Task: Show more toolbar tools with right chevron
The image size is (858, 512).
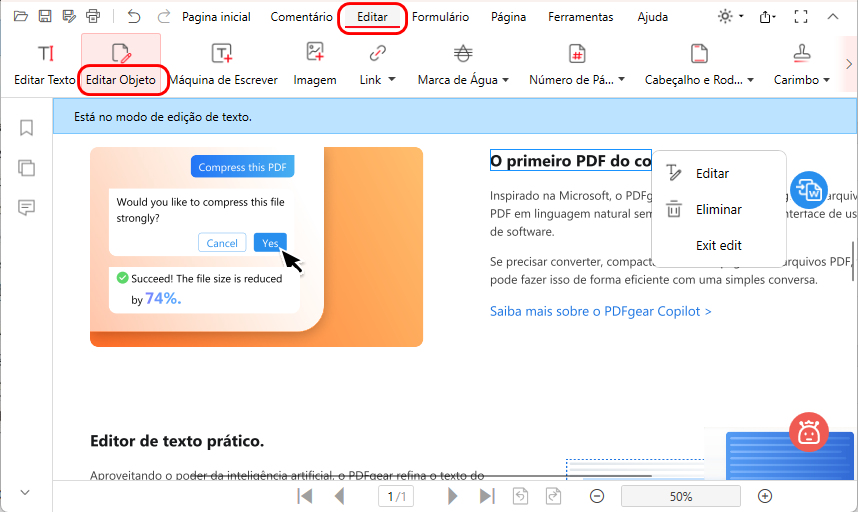Action: pyautogui.click(x=849, y=64)
